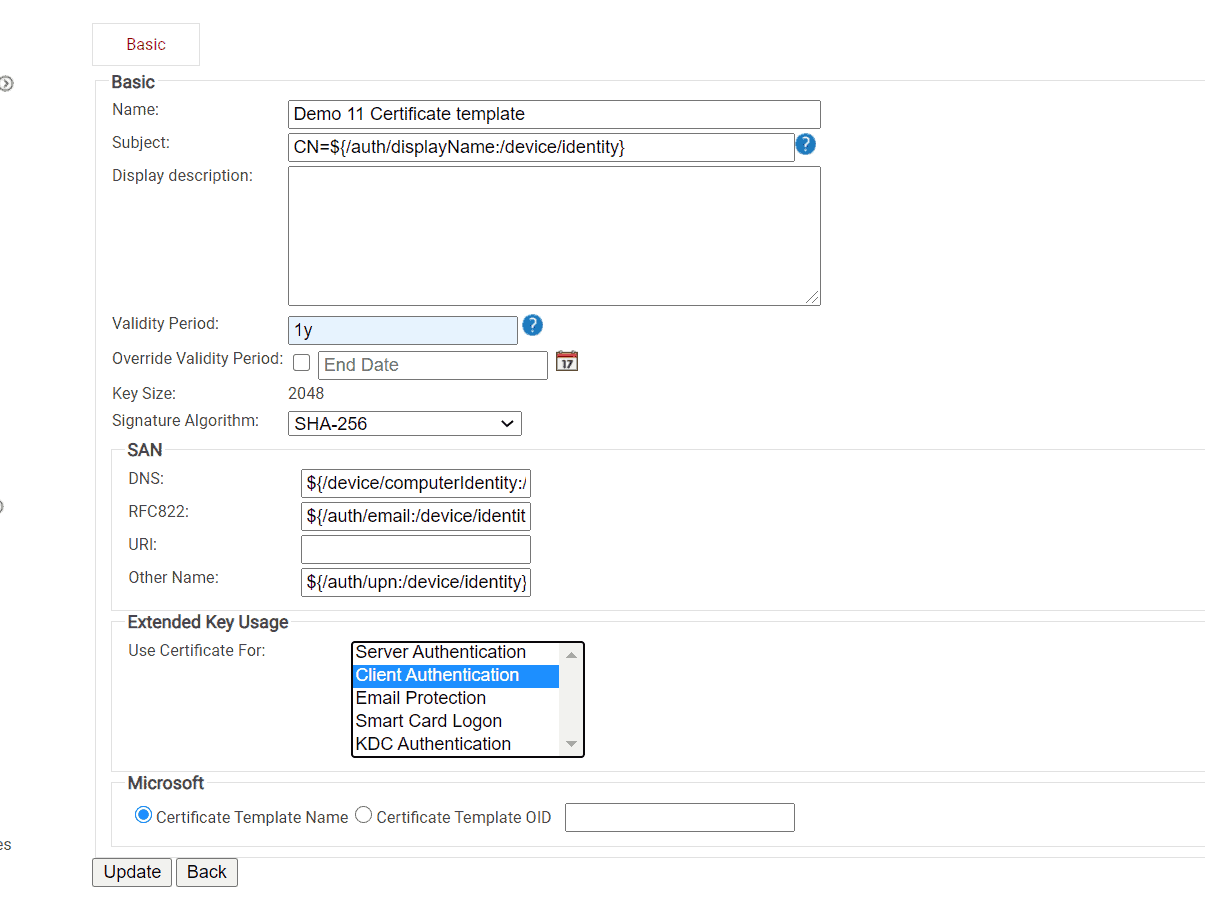
Task: Click the usage list scroll-up arrow
Action: (x=572, y=654)
